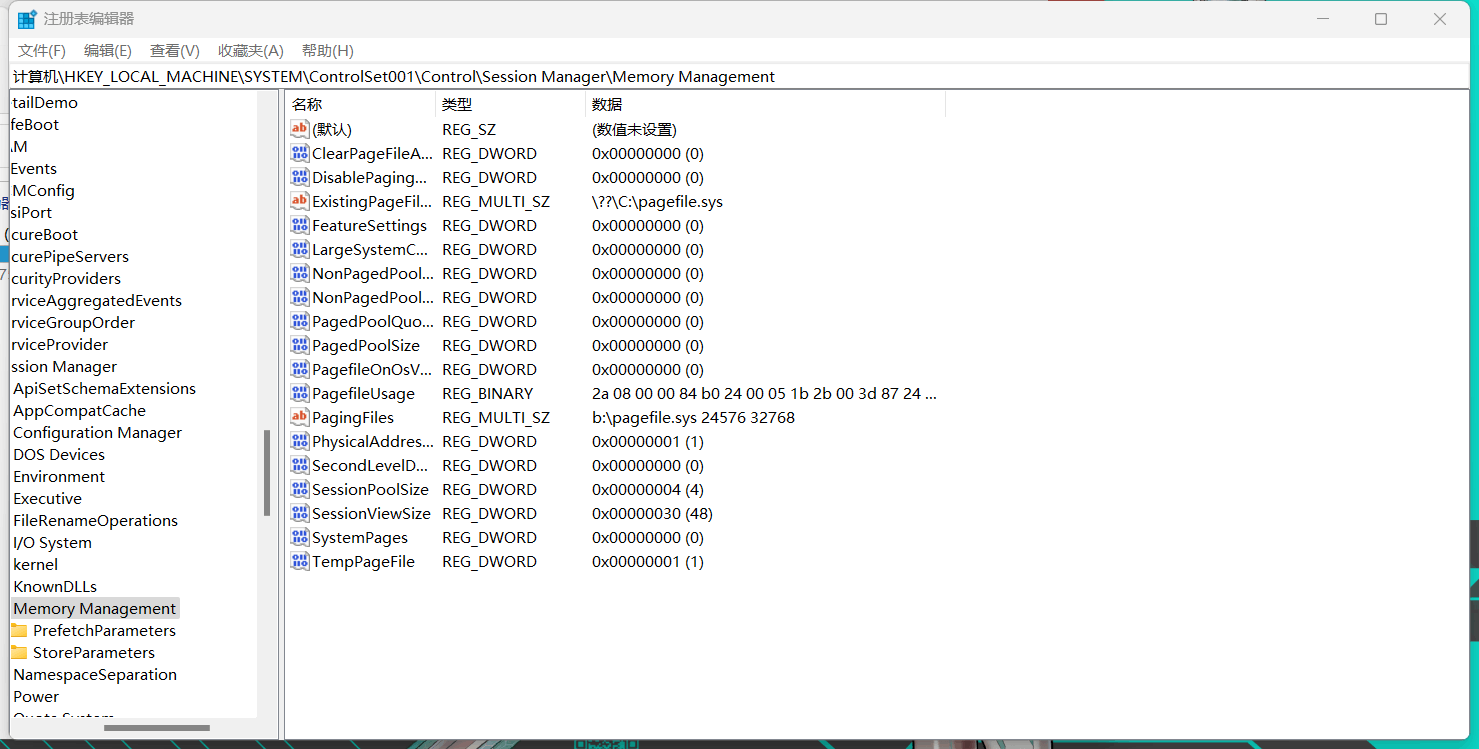This screenshot has width=1479, height=749.
Task: Select the KnownDLLs tree key
Action: pyautogui.click(x=55, y=586)
